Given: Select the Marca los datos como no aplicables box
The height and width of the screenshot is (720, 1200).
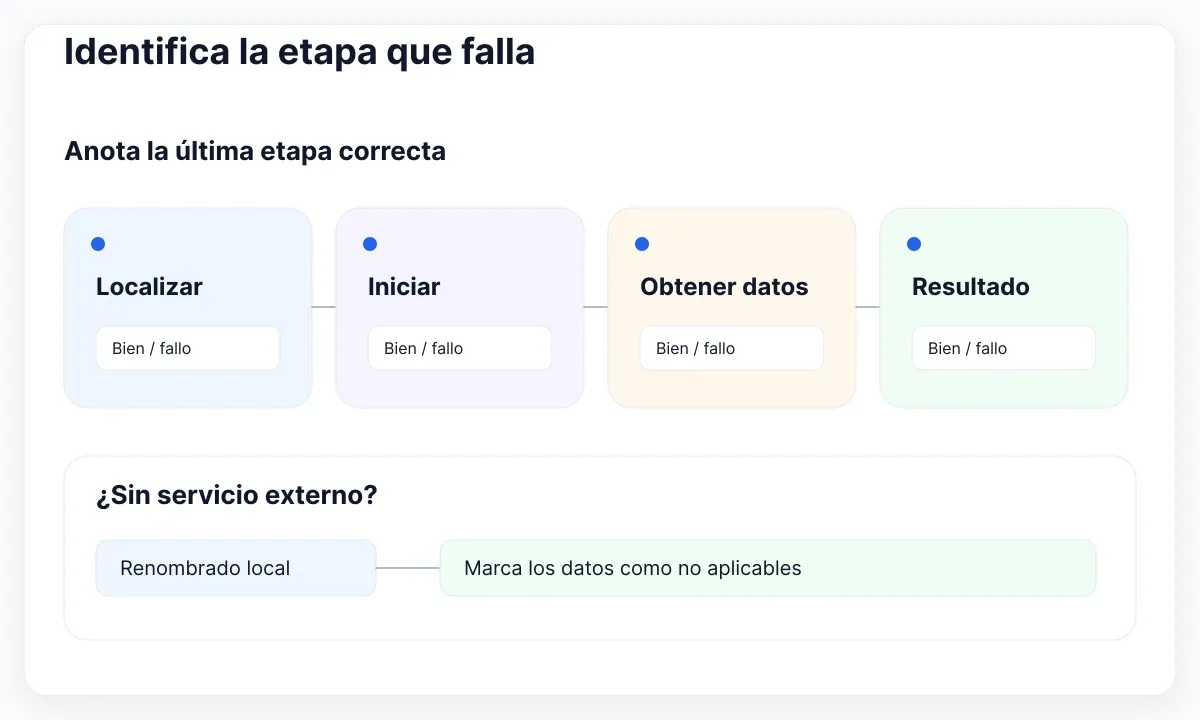Looking at the screenshot, I should point(768,568).
